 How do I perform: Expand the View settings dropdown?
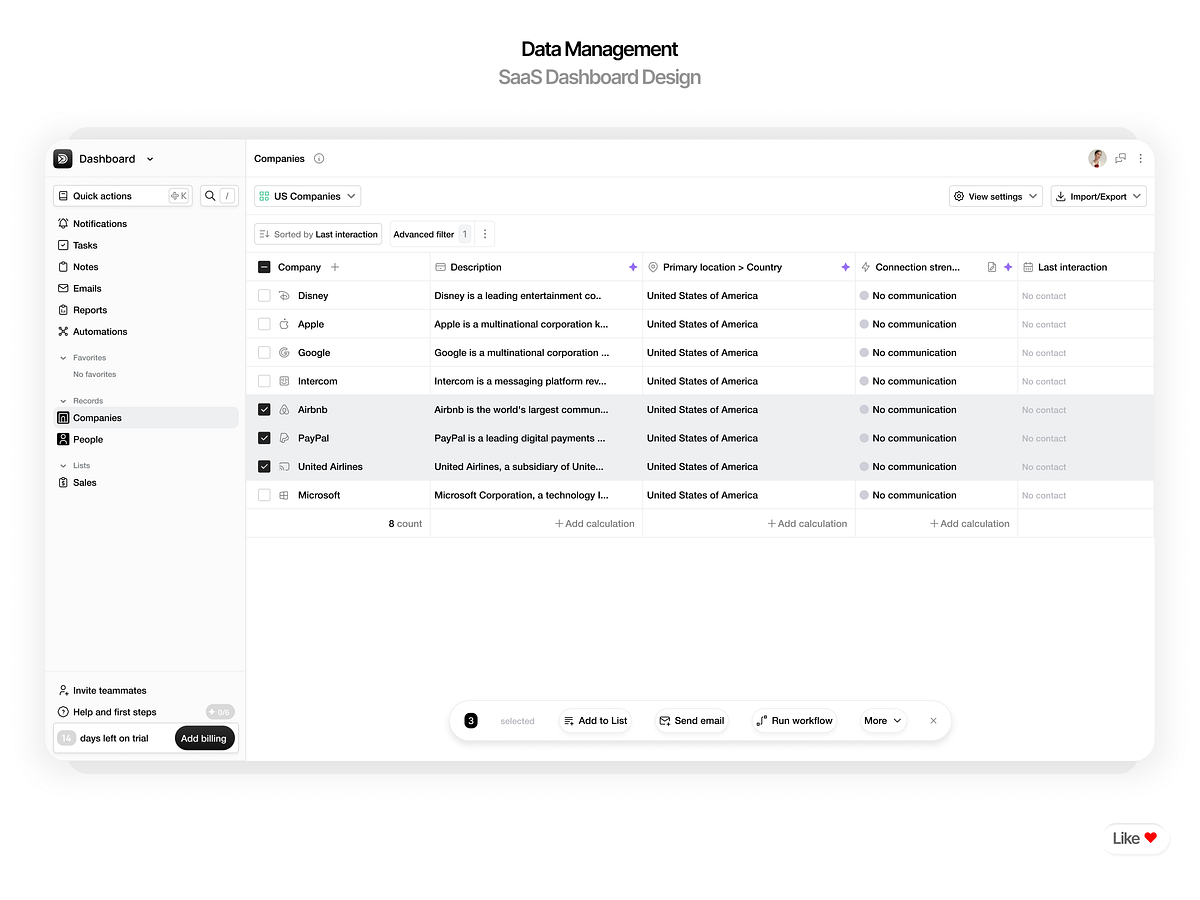pyautogui.click(x=995, y=196)
